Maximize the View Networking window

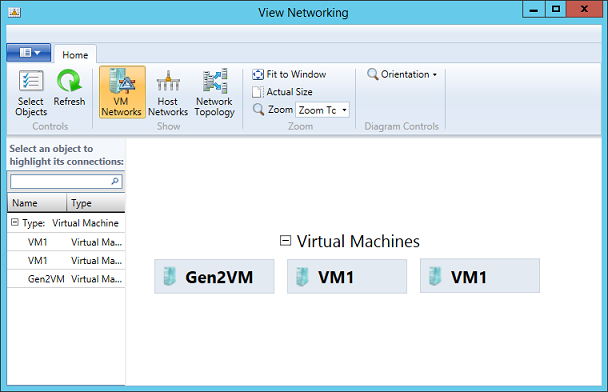coord(556,9)
